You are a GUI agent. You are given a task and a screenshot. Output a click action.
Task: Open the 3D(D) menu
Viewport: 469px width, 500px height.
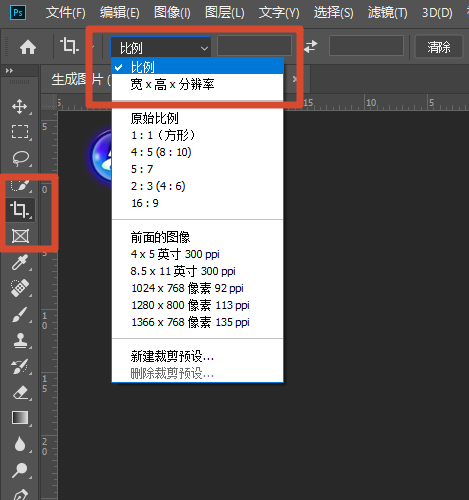[437, 13]
